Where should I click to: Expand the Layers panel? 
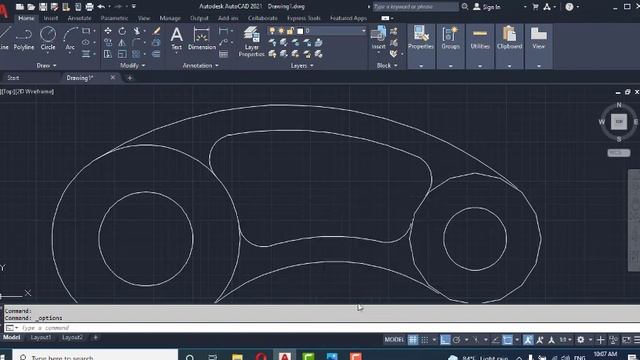tap(302, 65)
